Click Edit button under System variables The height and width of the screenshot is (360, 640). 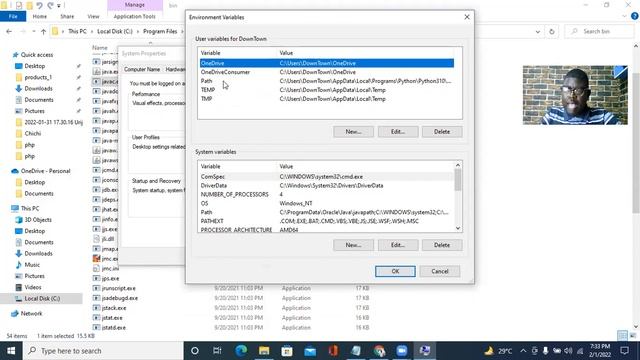398,245
